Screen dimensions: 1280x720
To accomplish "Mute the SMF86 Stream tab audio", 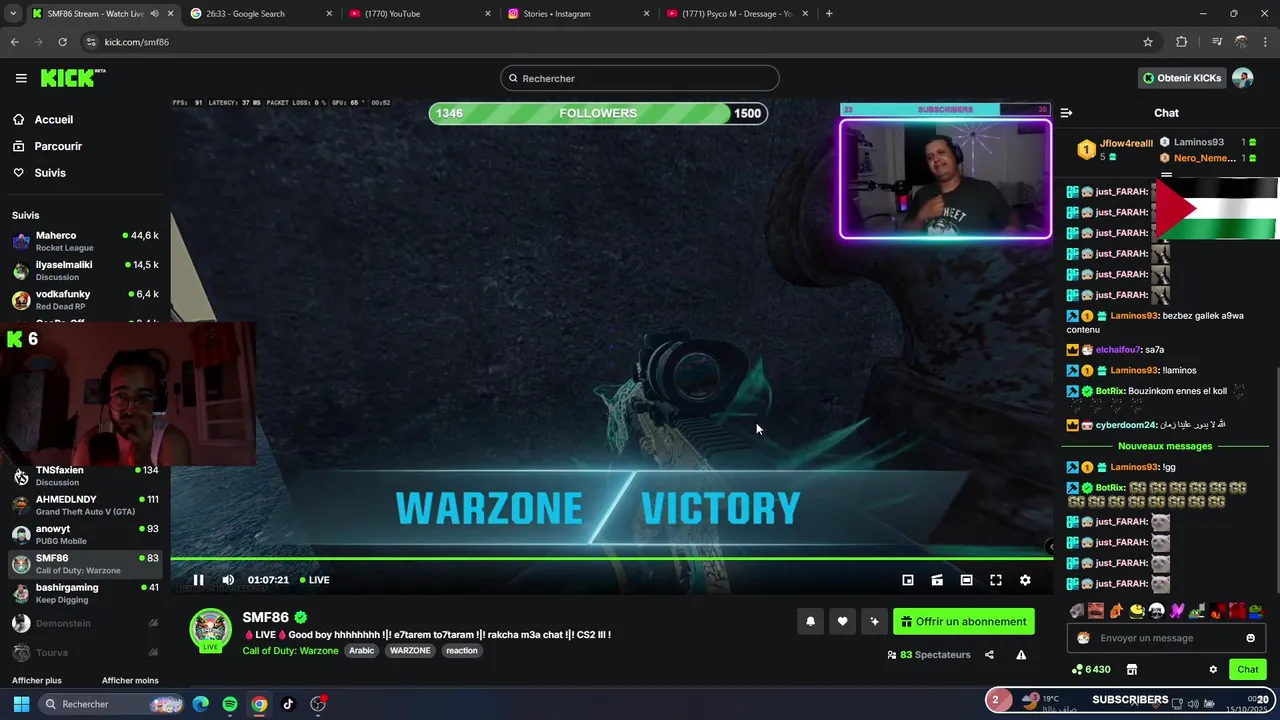I will pyautogui.click(x=154, y=14).
